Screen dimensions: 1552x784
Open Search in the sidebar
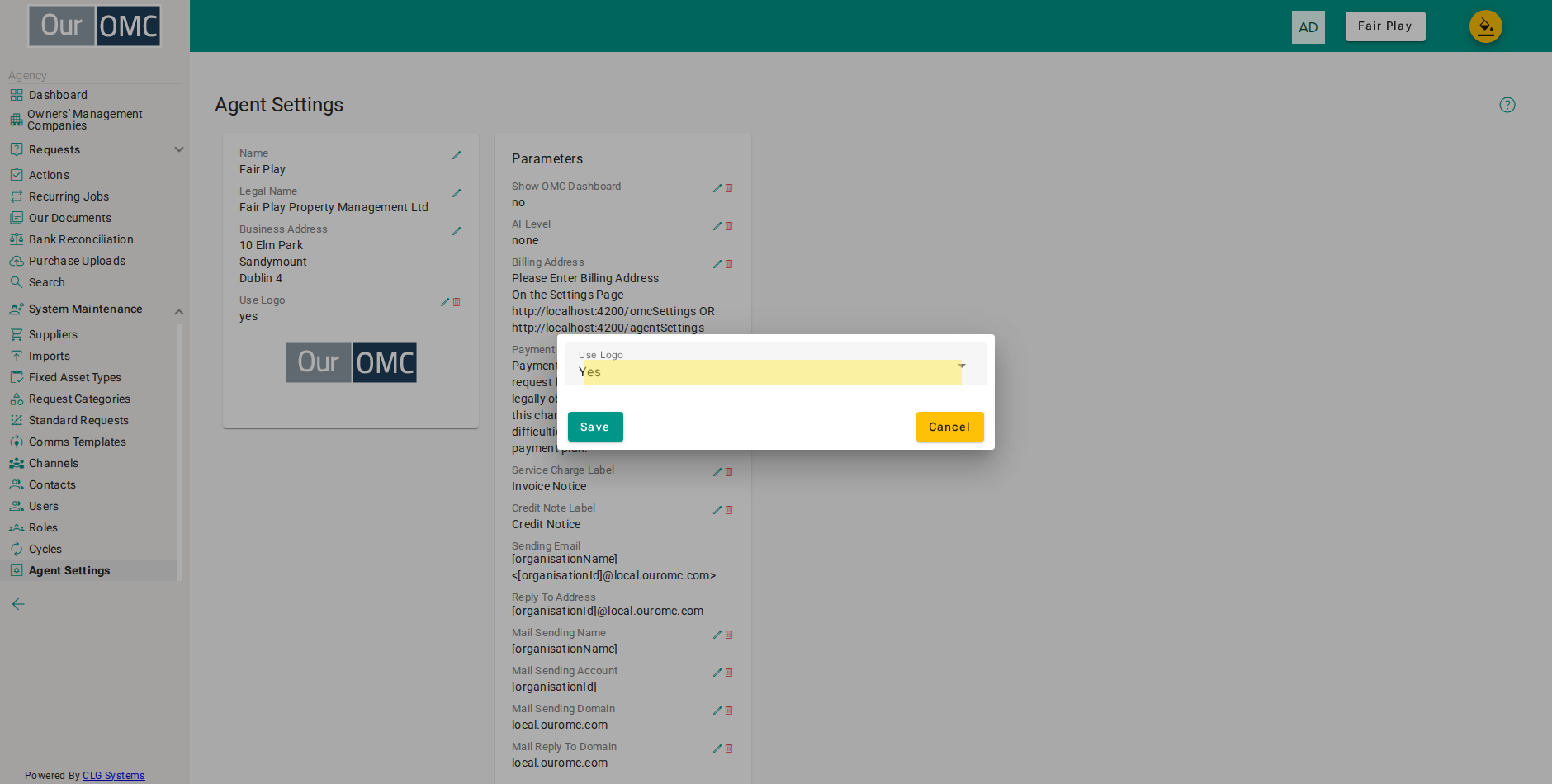(x=47, y=282)
